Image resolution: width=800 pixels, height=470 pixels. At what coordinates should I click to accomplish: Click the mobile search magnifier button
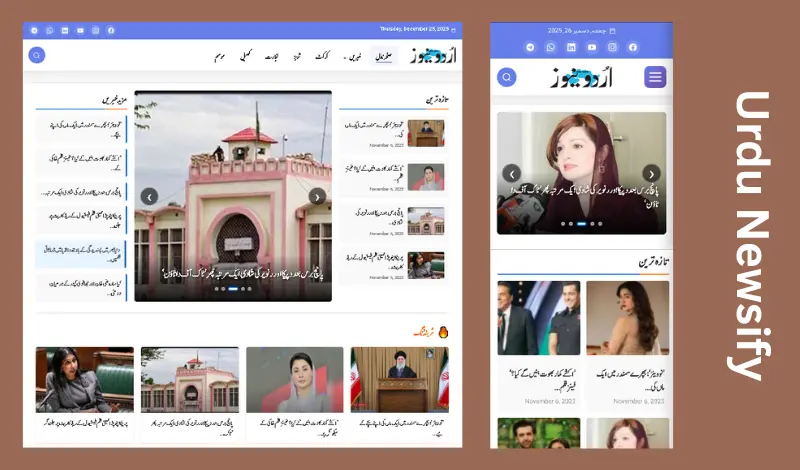(x=507, y=77)
